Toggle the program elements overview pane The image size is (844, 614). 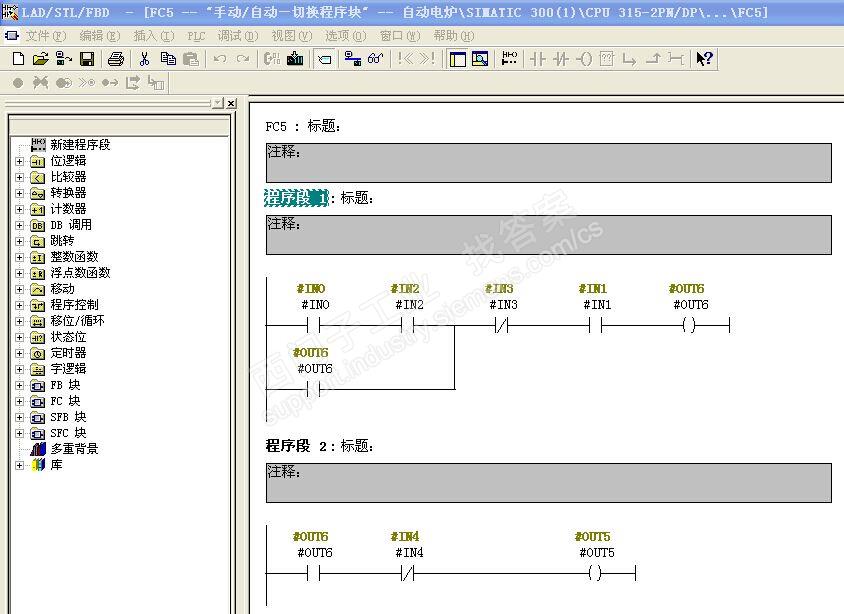pyautogui.click(x=459, y=59)
